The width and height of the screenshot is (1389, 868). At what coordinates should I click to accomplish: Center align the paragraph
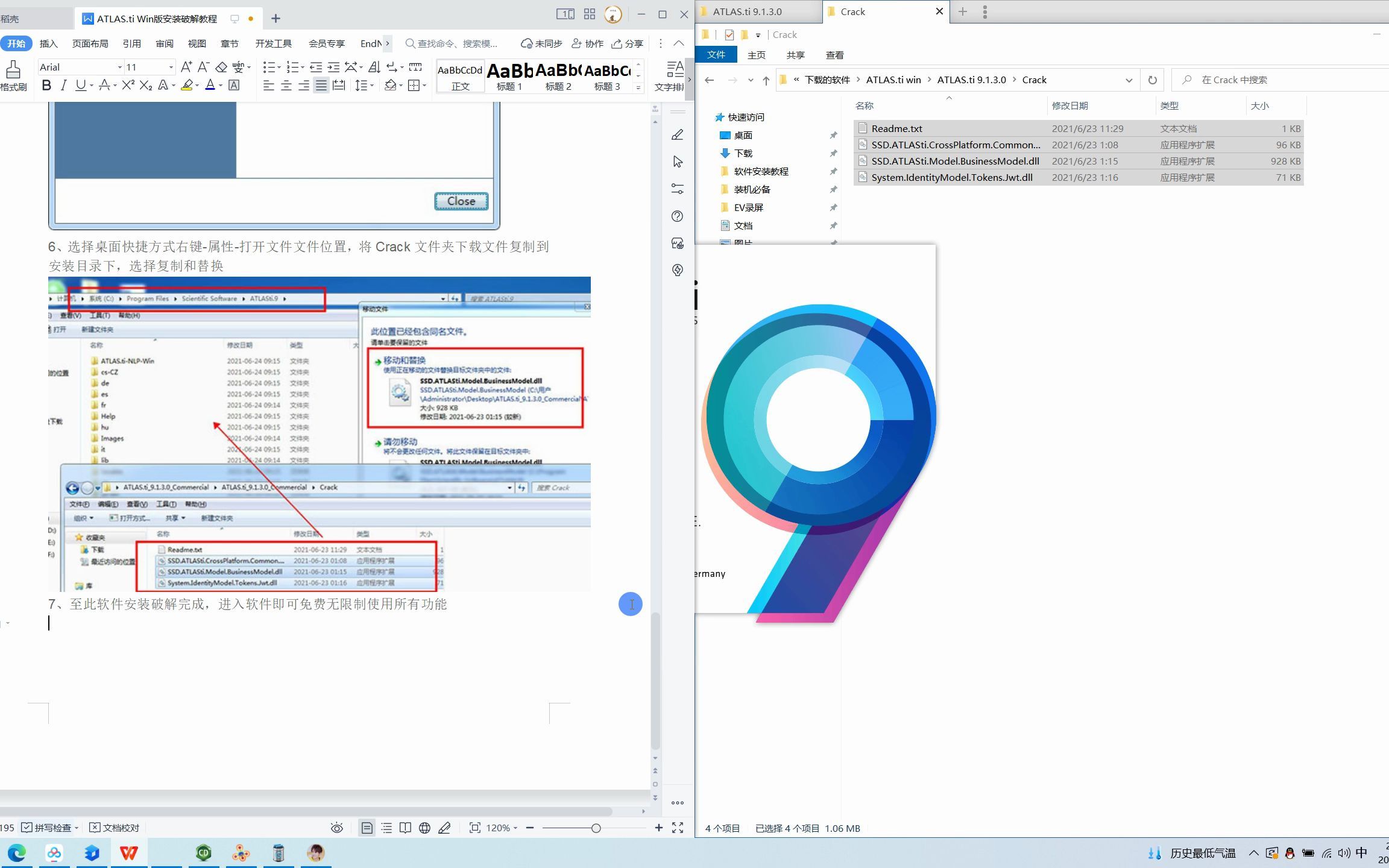click(x=286, y=86)
